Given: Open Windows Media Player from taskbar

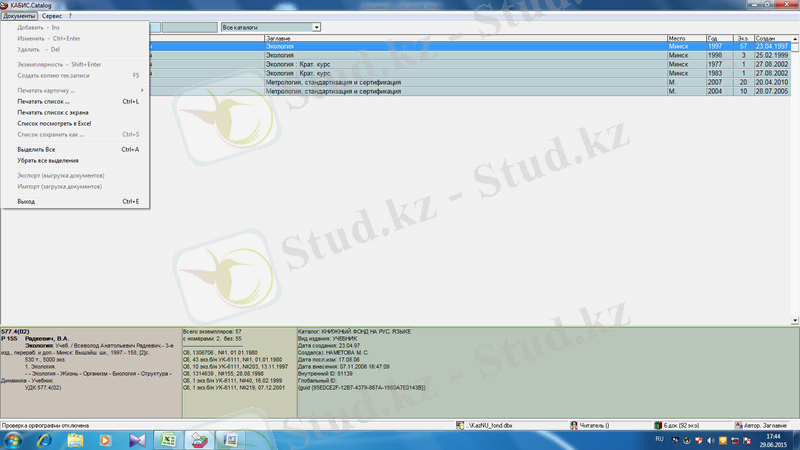Looking at the screenshot, I should (x=105, y=440).
